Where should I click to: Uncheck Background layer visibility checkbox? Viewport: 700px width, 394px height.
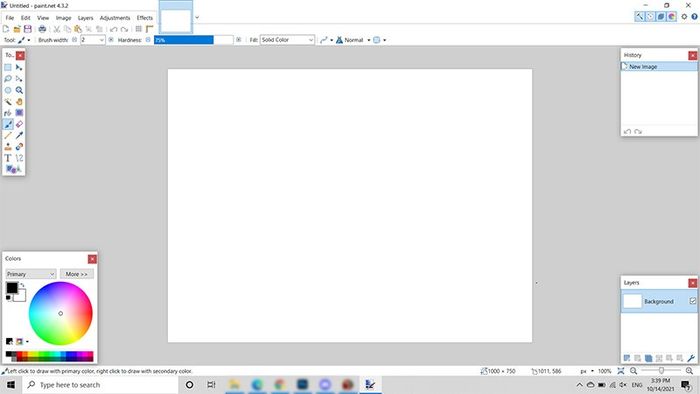click(692, 301)
